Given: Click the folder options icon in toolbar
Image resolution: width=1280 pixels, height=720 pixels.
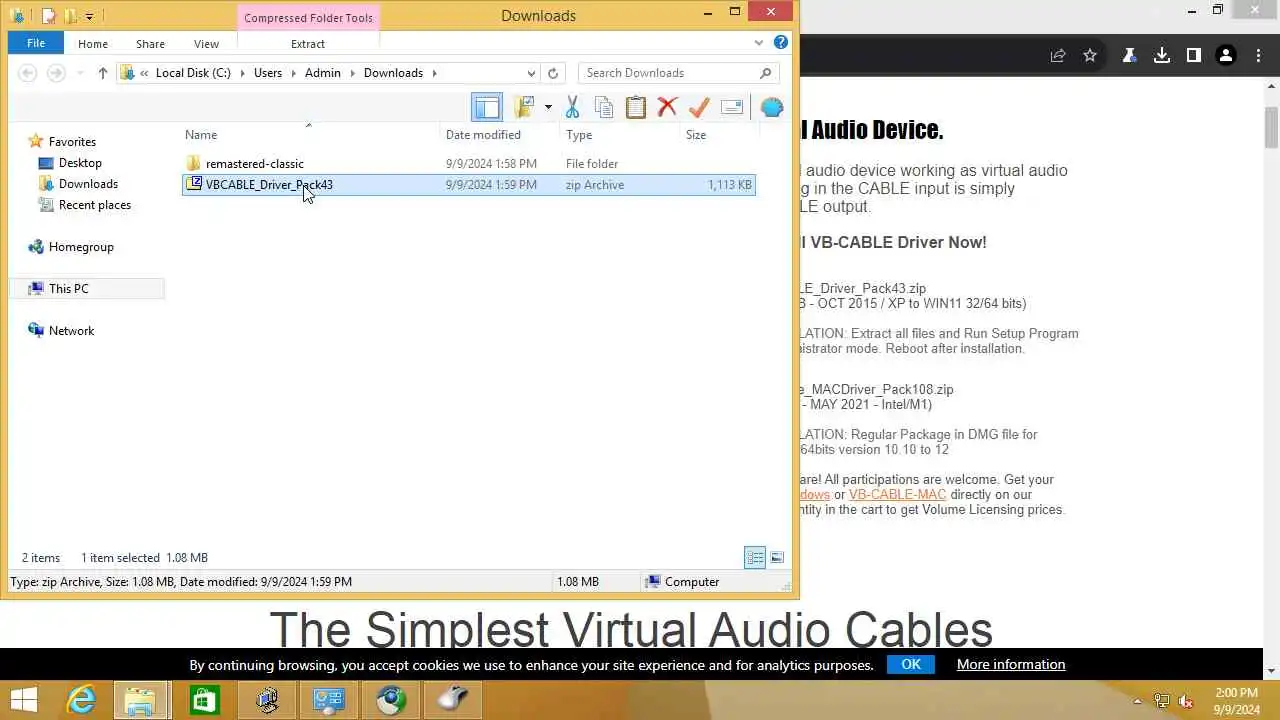Looking at the screenshot, I should coord(525,107).
